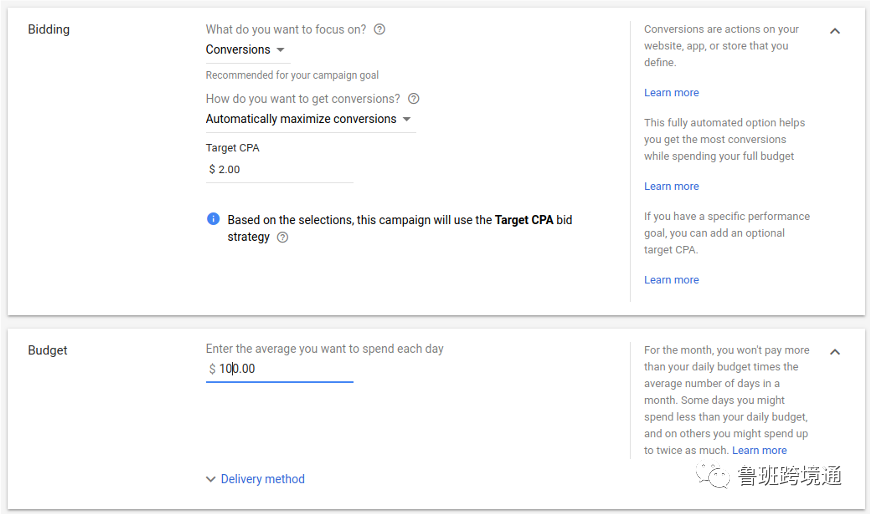Open the Conversions focus dropdown
The height and width of the screenshot is (514, 870).
[245, 50]
